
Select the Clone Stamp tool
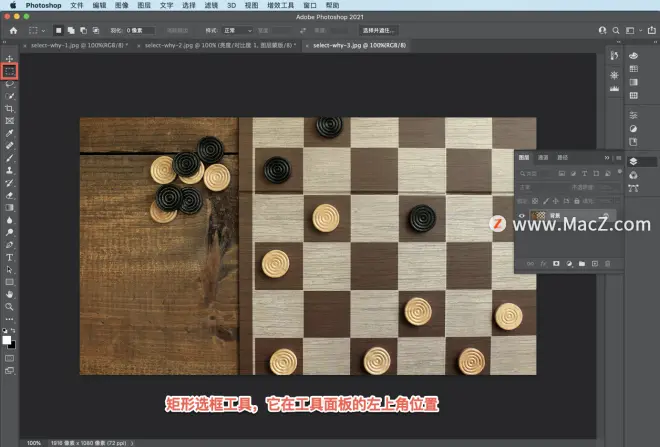coord(9,170)
